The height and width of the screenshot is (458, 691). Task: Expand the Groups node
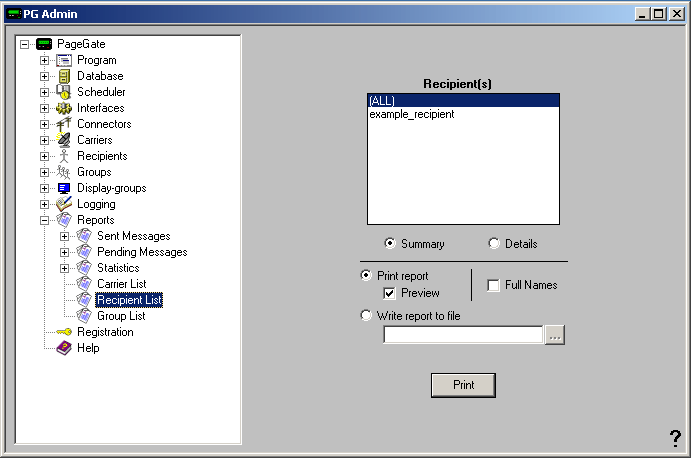pyautogui.click(x=45, y=172)
